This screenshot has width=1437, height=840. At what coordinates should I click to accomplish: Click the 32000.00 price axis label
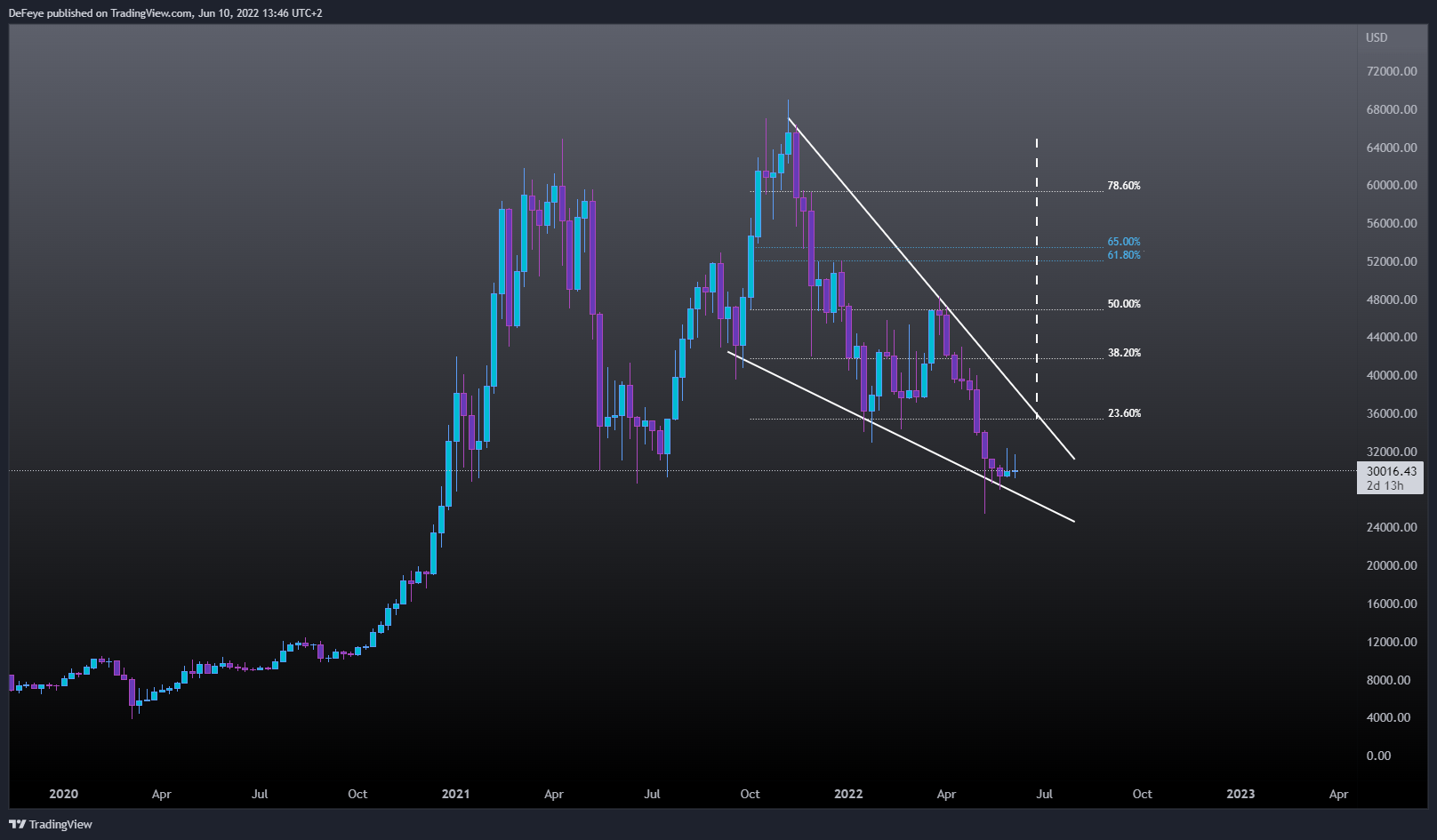coord(1392,452)
